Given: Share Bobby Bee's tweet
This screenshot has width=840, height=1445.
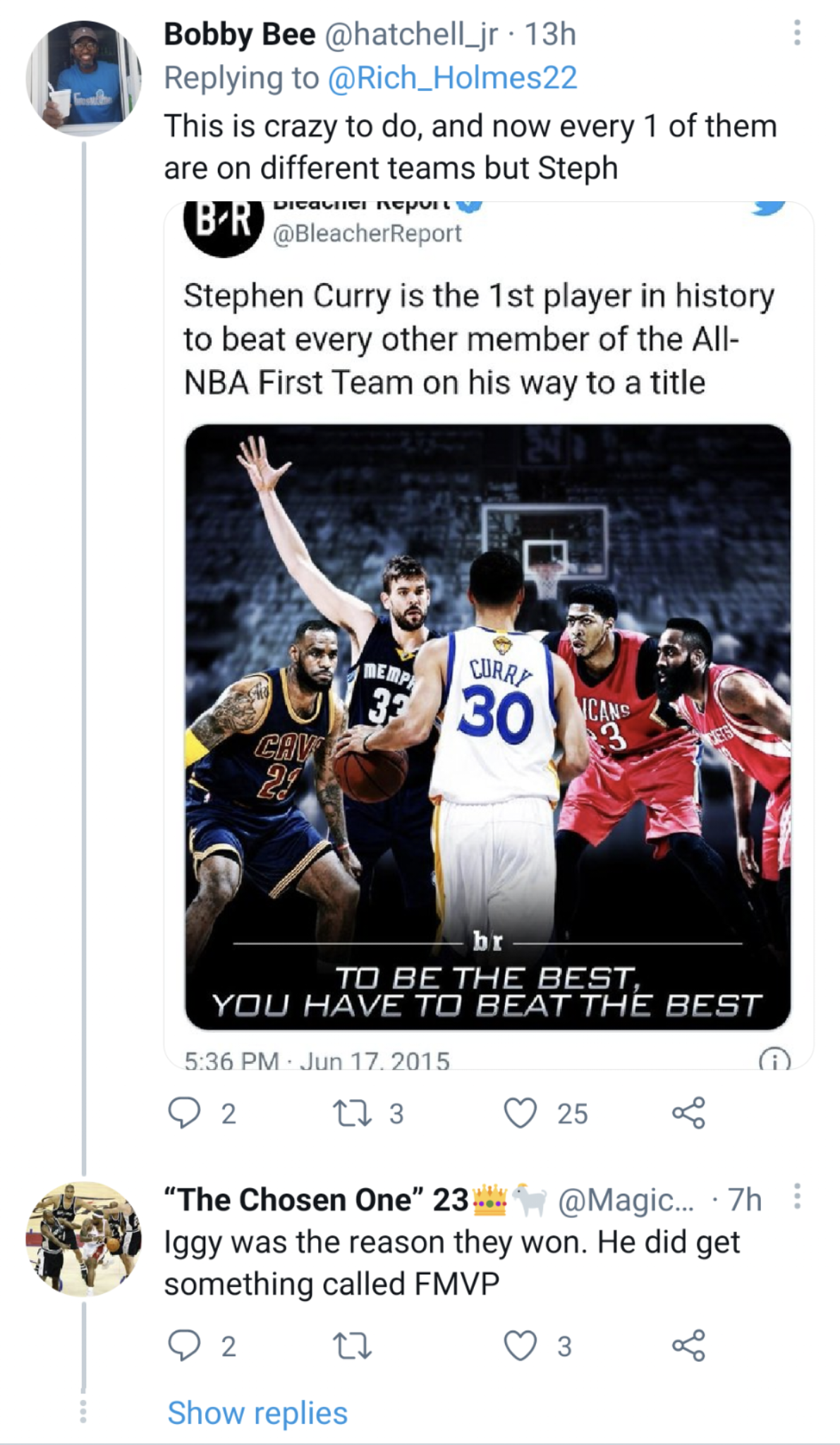Looking at the screenshot, I should pos(688,1113).
